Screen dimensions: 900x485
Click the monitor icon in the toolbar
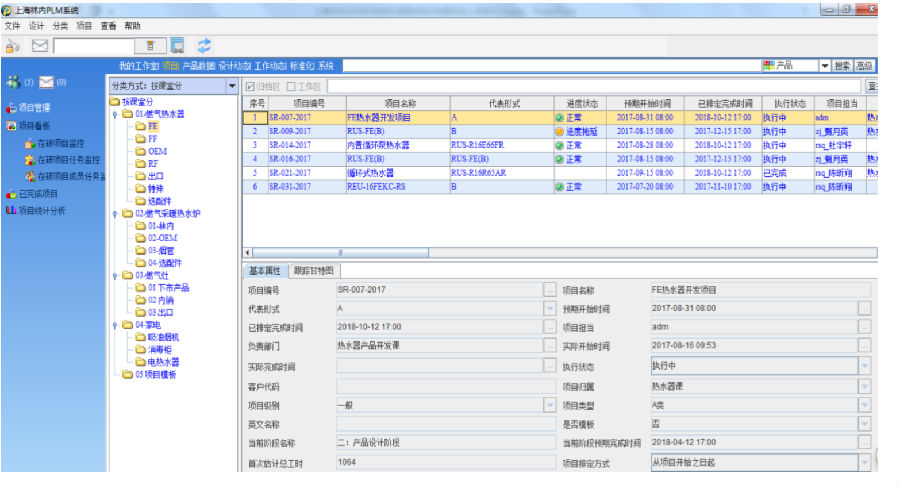177,45
